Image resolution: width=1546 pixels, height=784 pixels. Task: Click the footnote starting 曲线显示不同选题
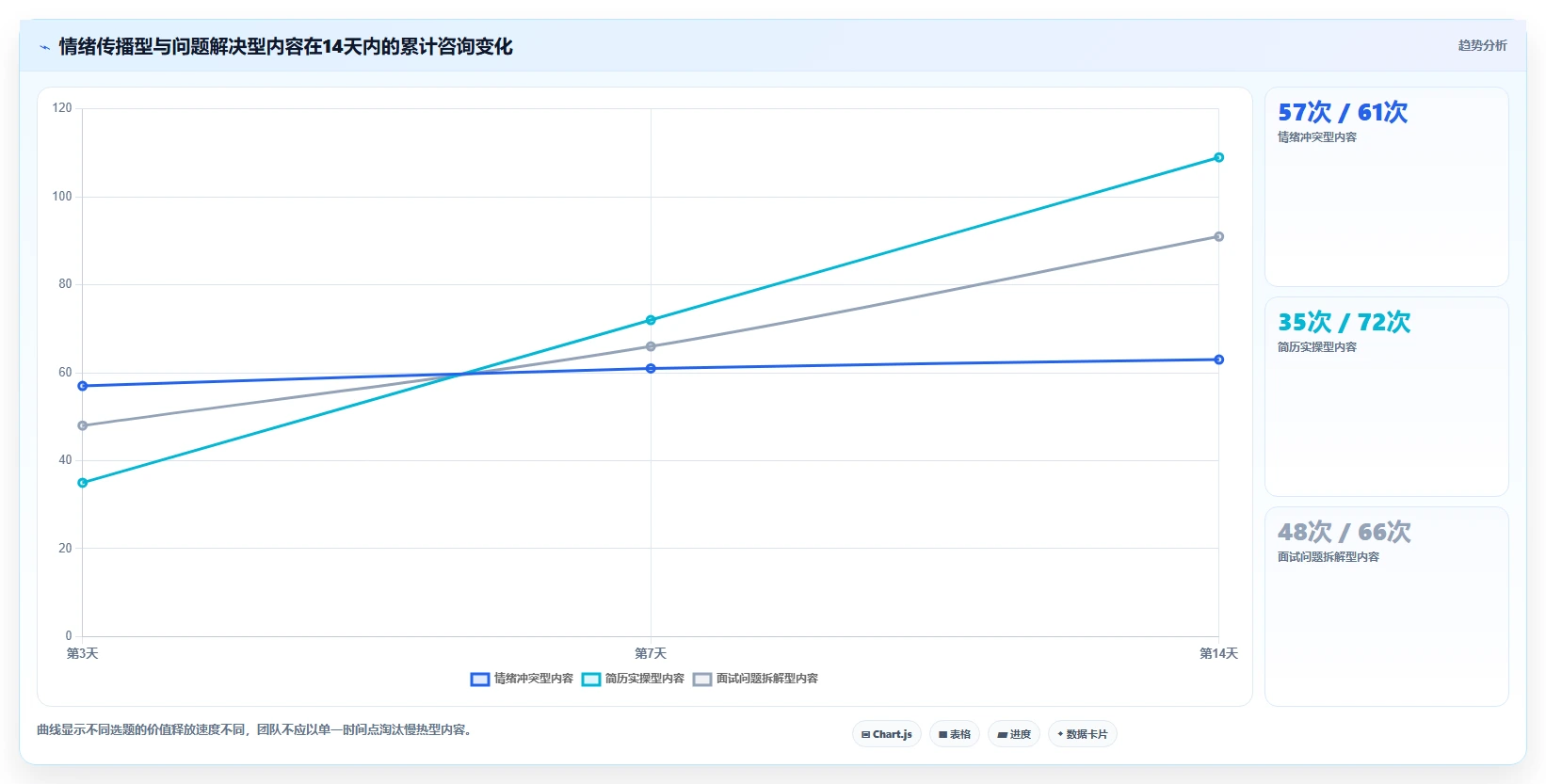coord(255,730)
